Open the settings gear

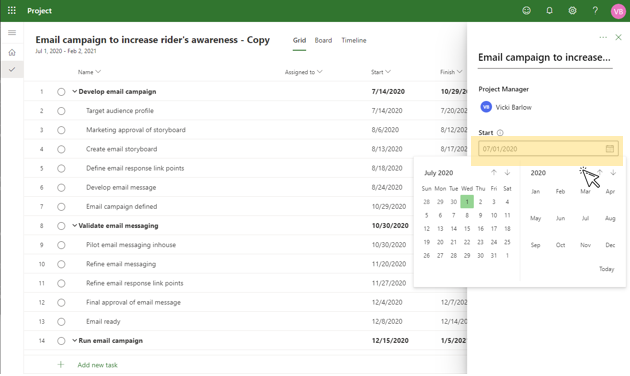point(572,11)
